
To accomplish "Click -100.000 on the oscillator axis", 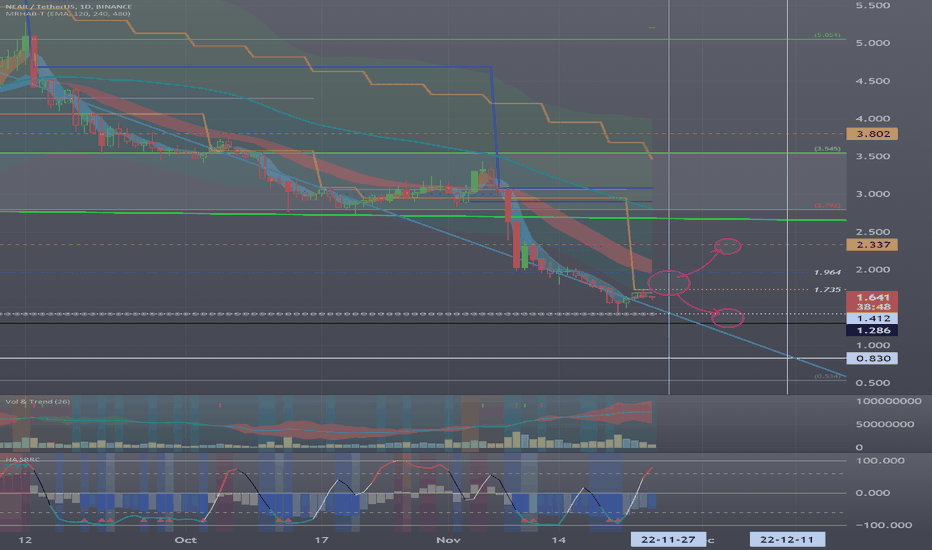I will [x=883, y=525].
